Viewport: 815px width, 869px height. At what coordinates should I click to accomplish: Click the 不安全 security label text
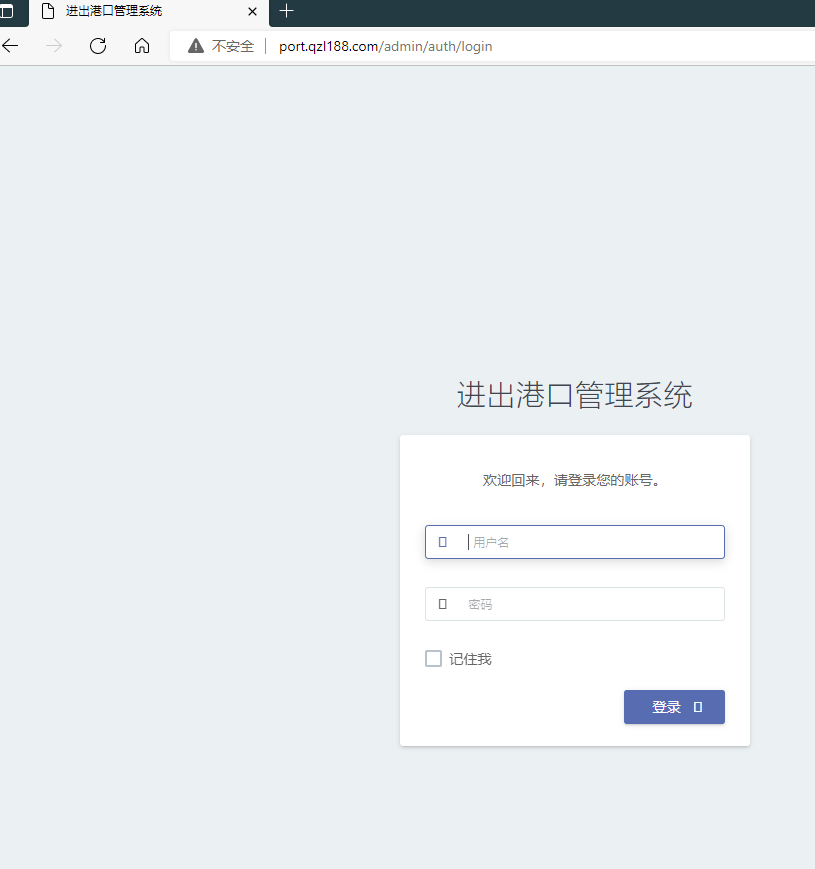tap(228, 45)
